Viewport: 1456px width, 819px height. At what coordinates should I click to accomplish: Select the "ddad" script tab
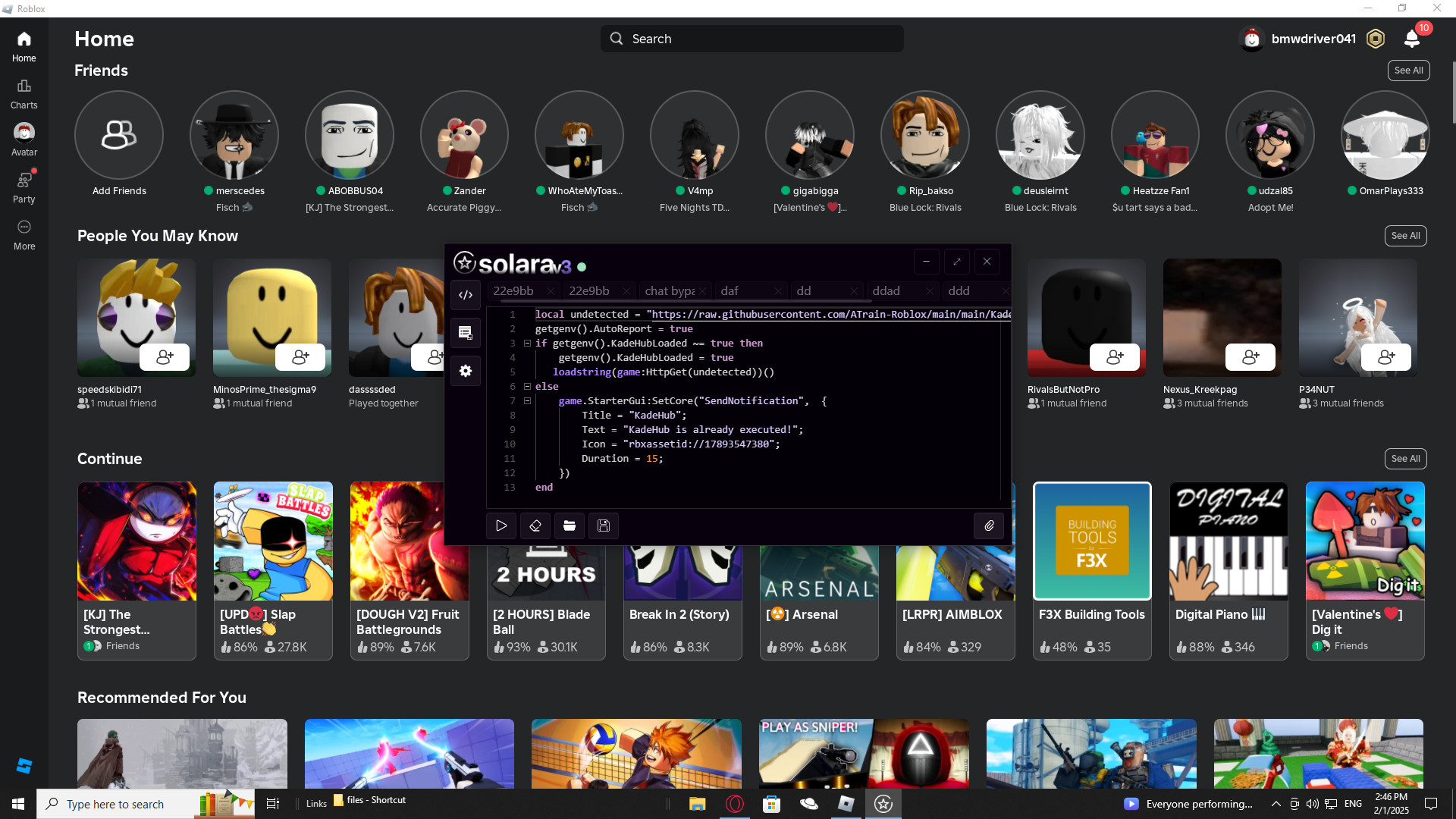pyautogui.click(x=886, y=291)
